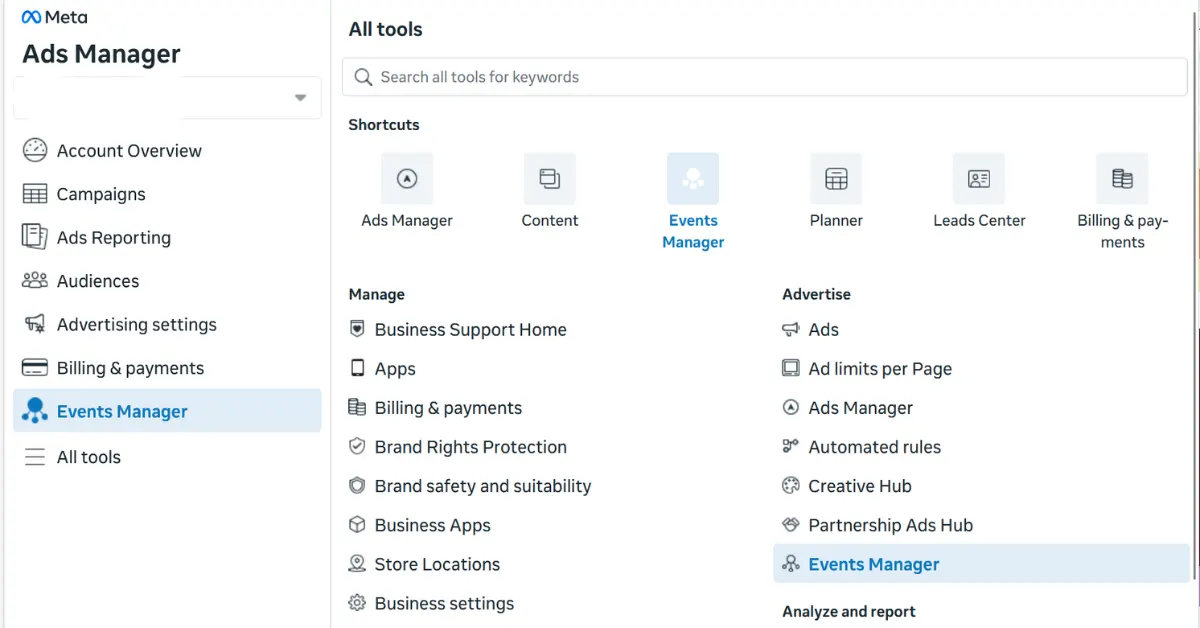This screenshot has width=1200, height=628.
Task: Click the Campaigns sidebar icon
Action: click(35, 194)
